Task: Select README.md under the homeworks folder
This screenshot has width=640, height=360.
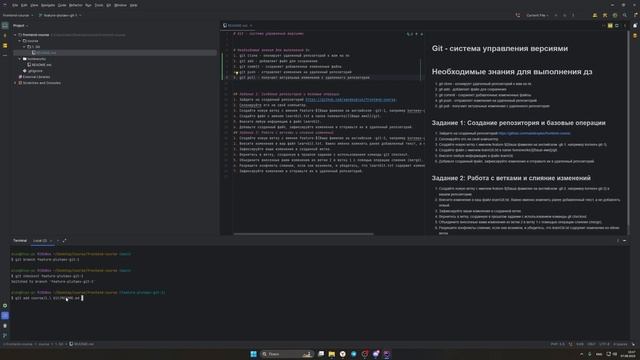Action: [39, 64]
